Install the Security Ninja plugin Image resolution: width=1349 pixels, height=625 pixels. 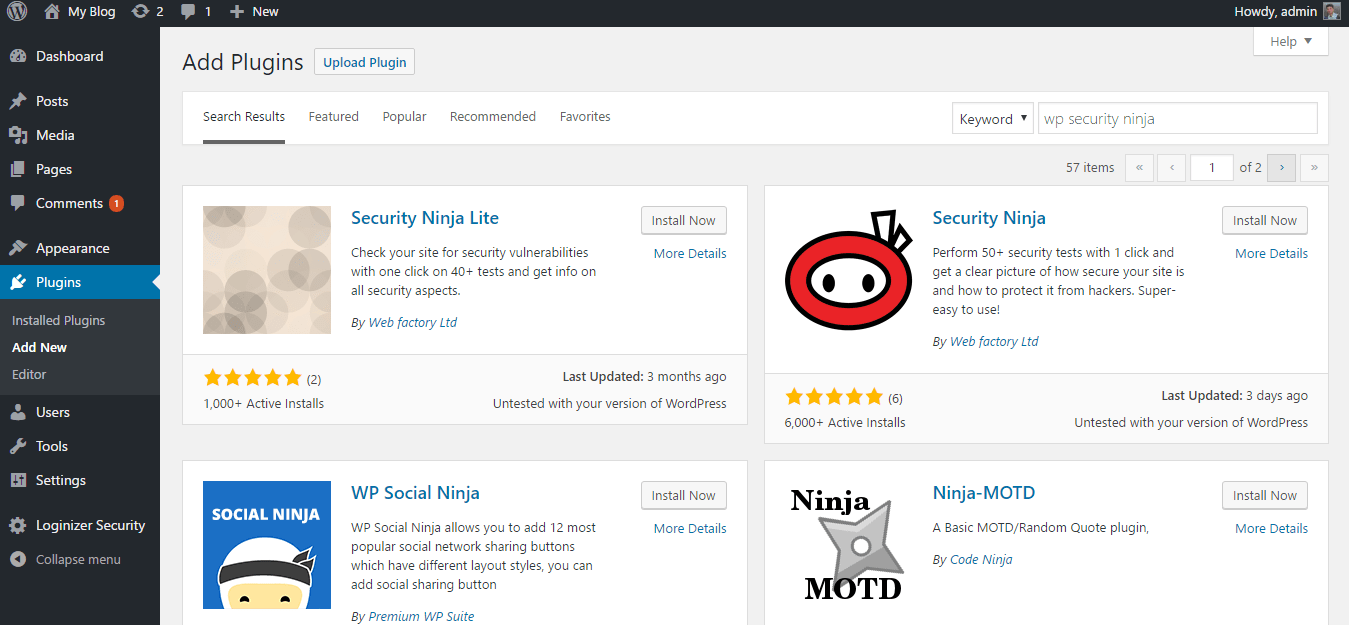[x=1265, y=220]
